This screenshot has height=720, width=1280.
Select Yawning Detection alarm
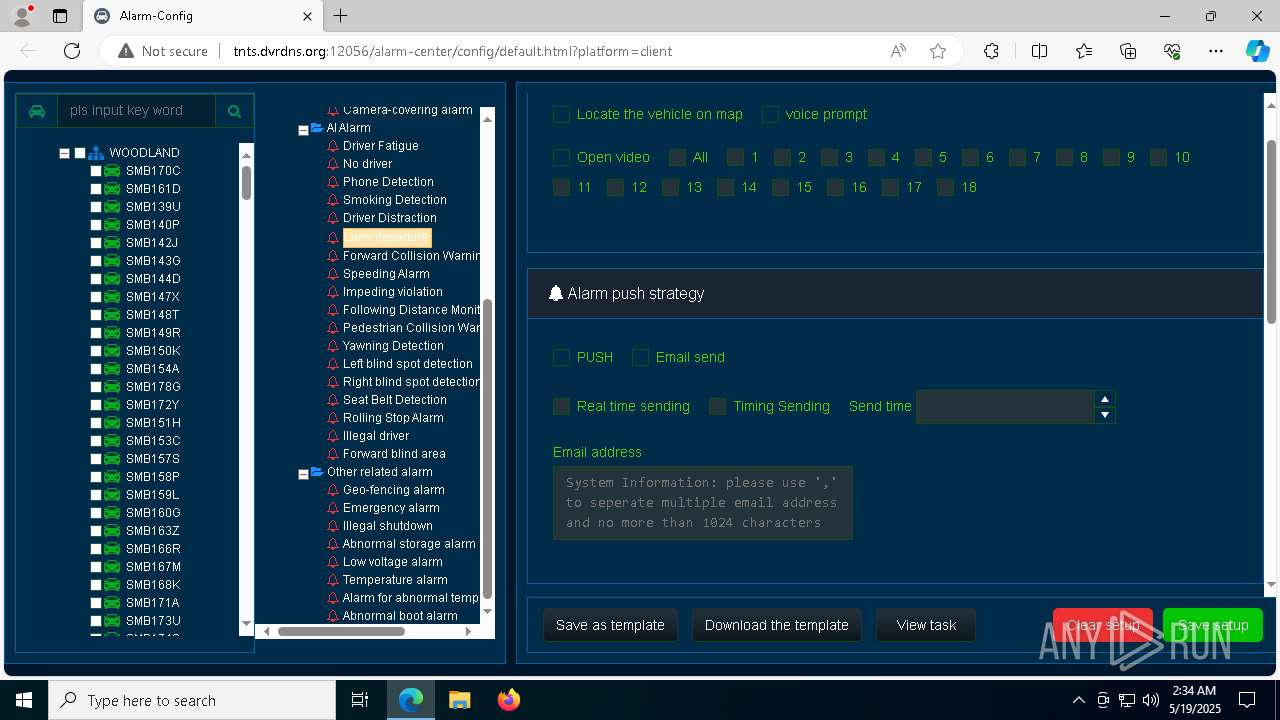pyautogui.click(x=393, y=346)
